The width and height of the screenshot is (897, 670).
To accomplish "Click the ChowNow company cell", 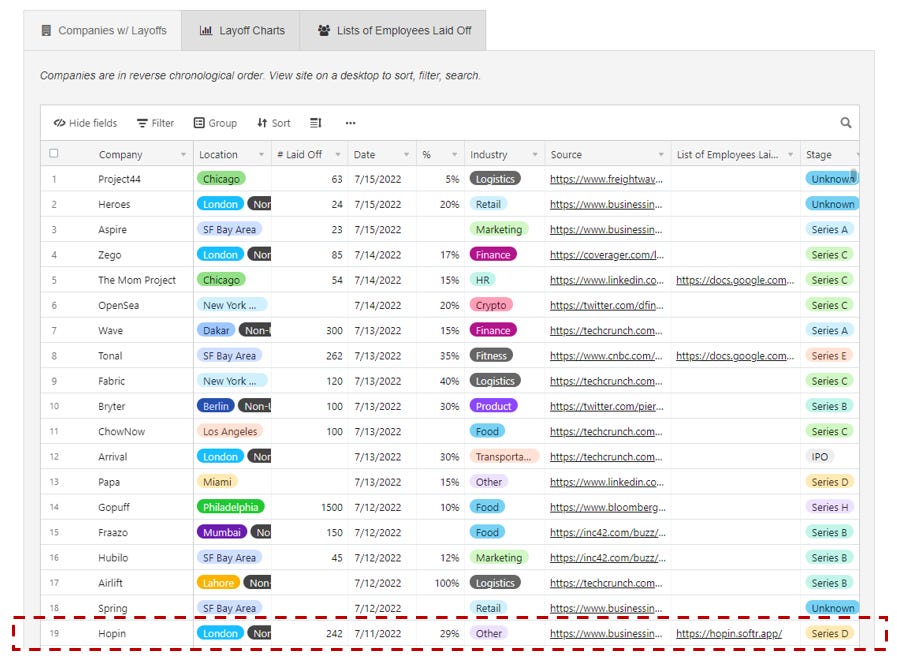I will click(121, 431).
